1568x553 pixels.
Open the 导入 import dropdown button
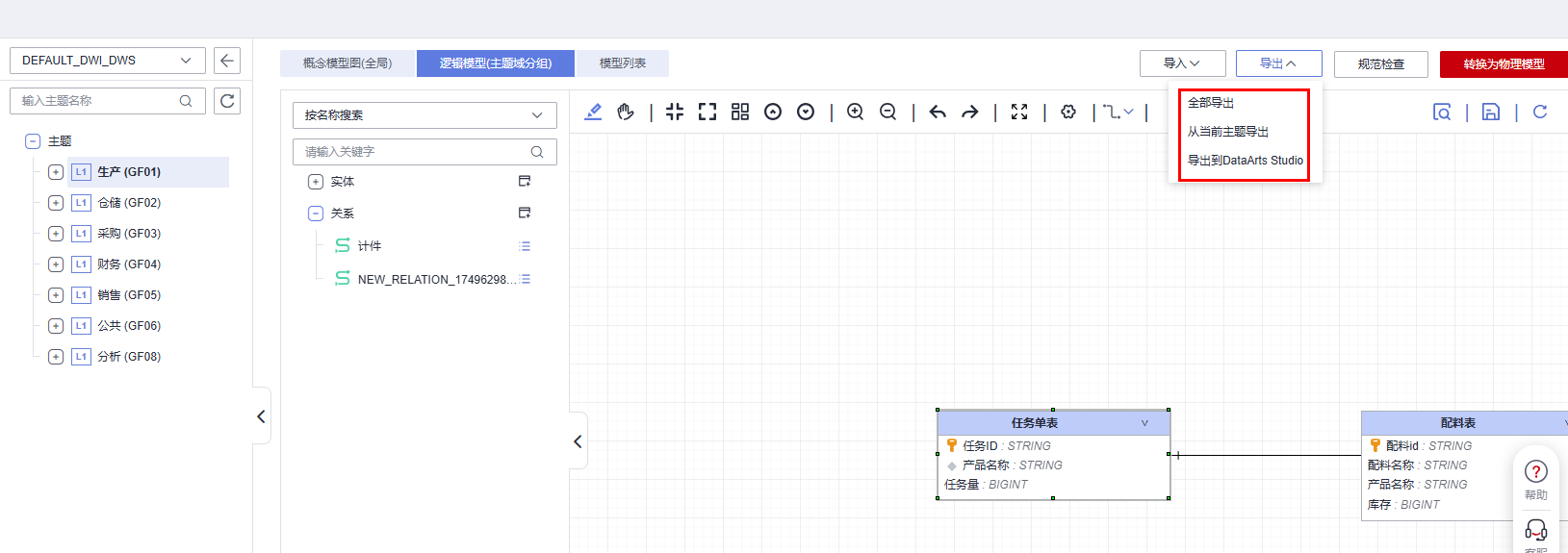click(x=1183, y=63)
